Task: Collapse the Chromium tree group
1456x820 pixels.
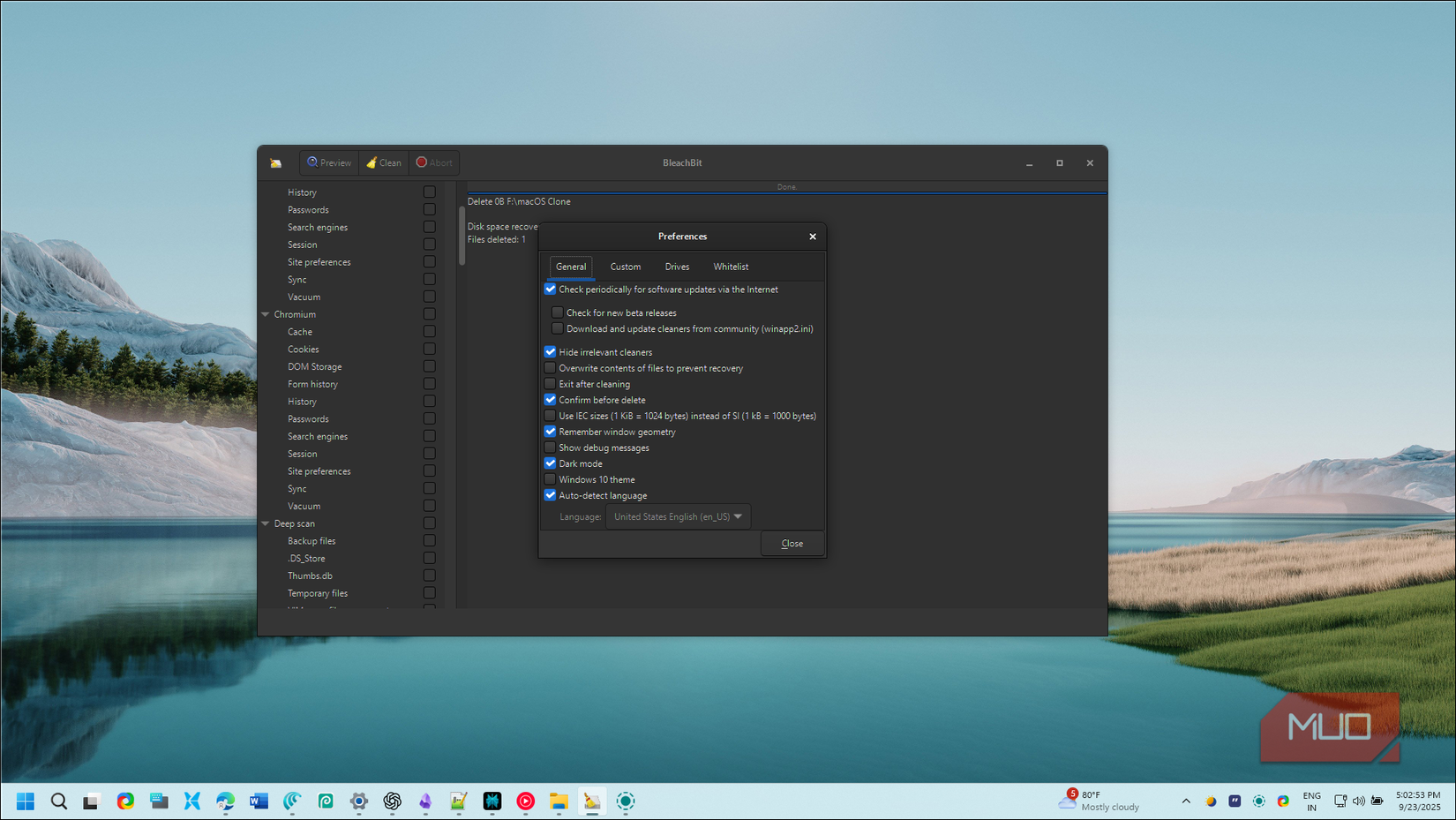Action: click(x=266, y=314)
